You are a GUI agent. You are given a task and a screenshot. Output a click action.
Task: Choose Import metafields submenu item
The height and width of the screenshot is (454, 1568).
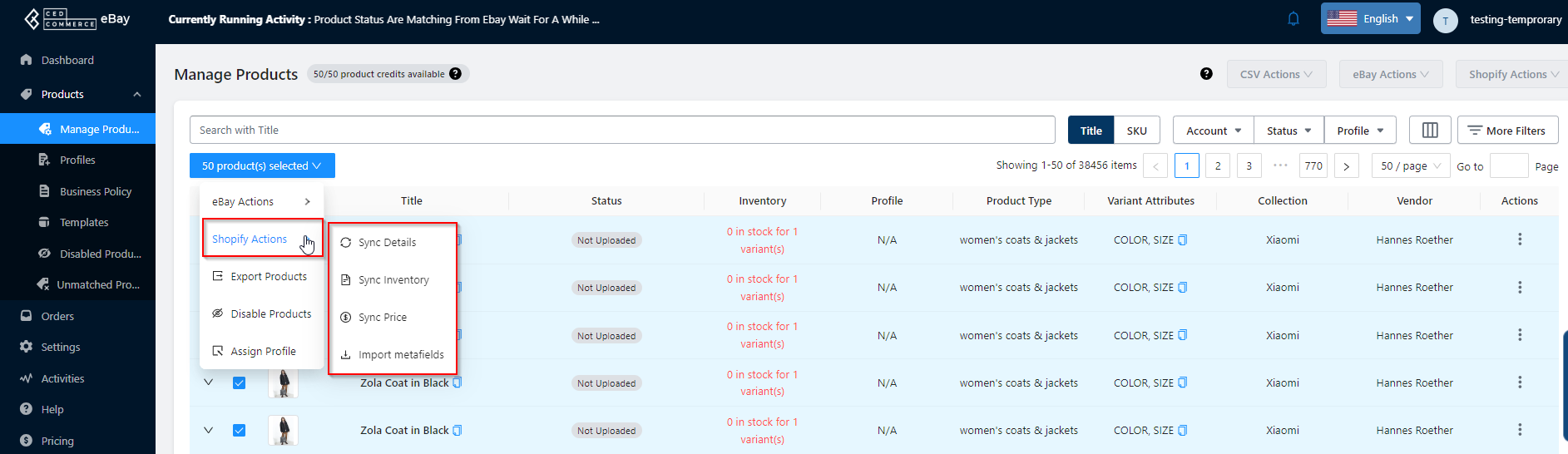tap(393, 354)
